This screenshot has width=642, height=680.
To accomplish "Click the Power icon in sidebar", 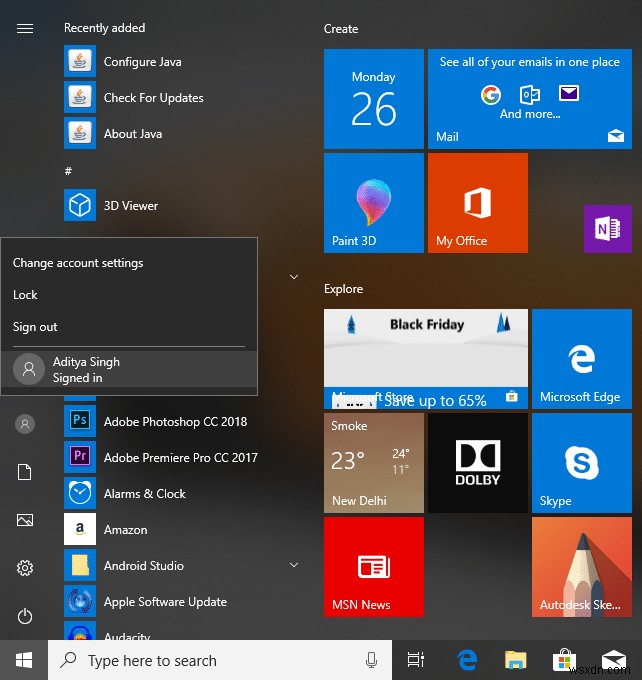I will 25,617.
